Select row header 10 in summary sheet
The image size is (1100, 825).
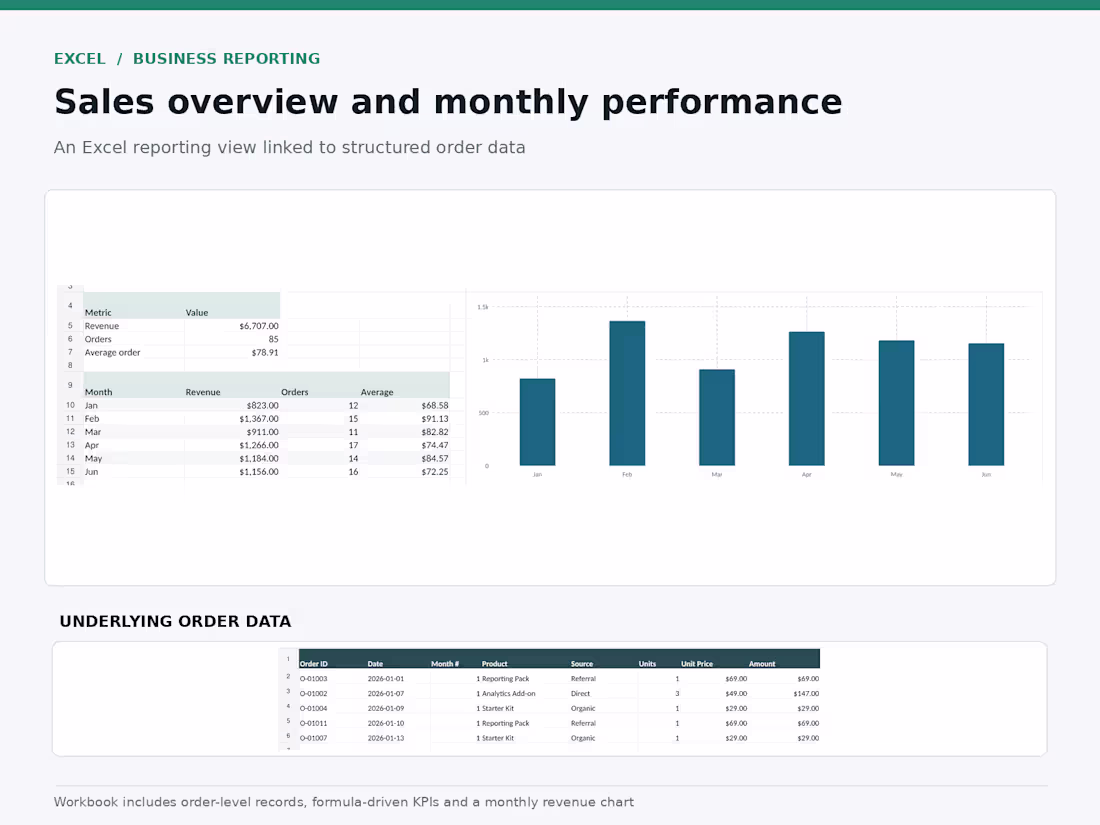click(x=70, y=405)
